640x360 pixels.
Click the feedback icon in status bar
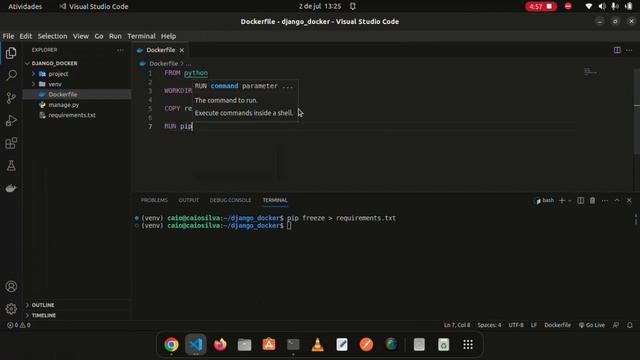pyautogui.click(x=616, y=325)
